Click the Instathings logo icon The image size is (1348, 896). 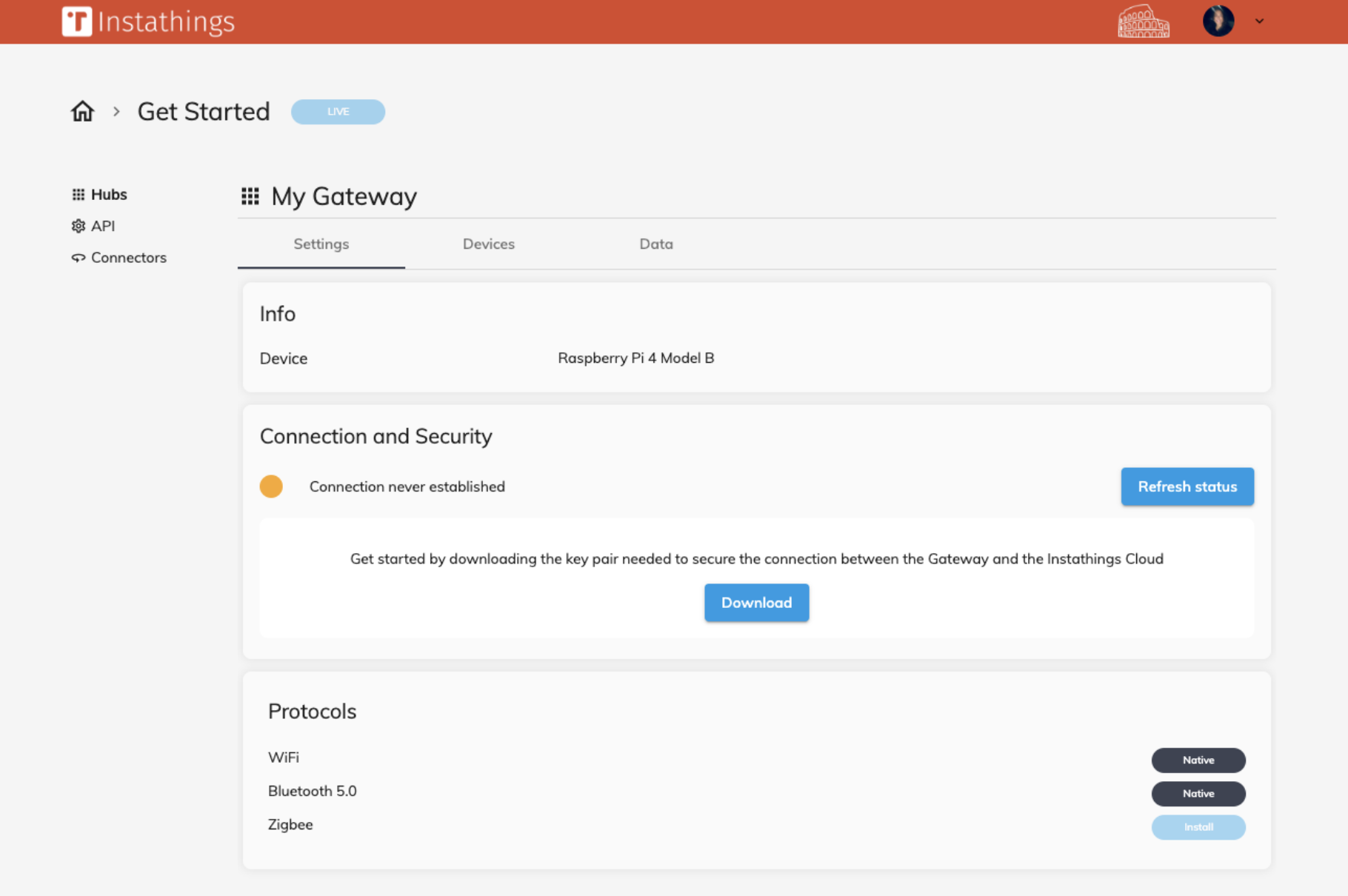pos(76,21)
